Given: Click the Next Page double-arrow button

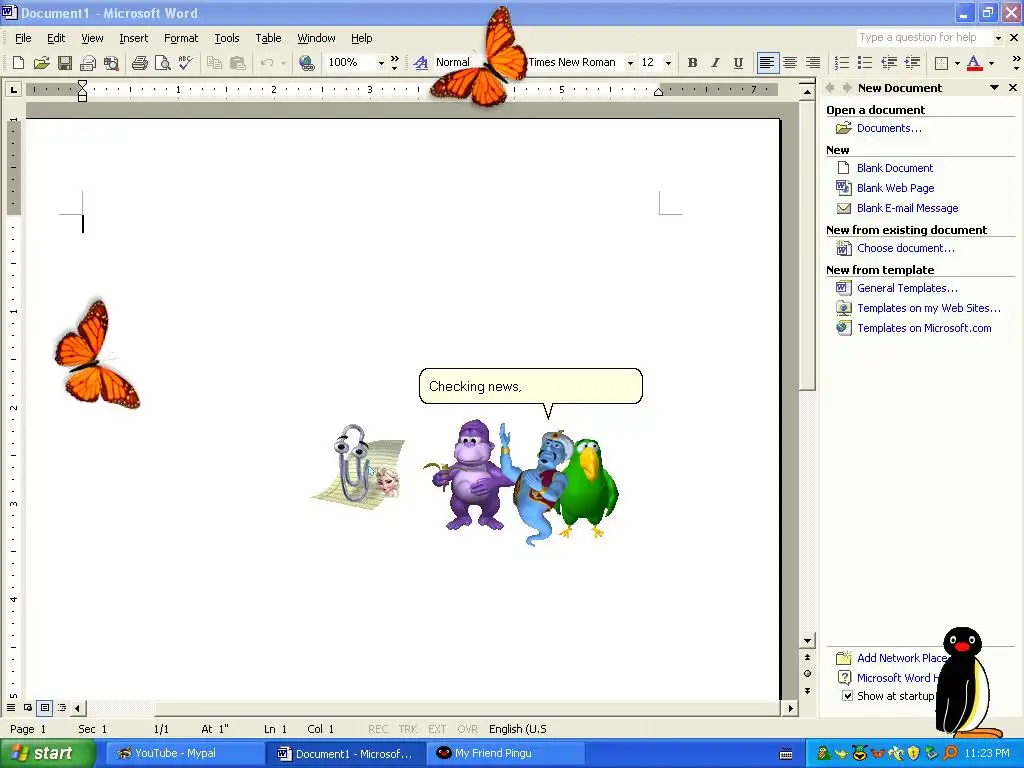Looking at the screenshot, I should (x=808, y=690).
